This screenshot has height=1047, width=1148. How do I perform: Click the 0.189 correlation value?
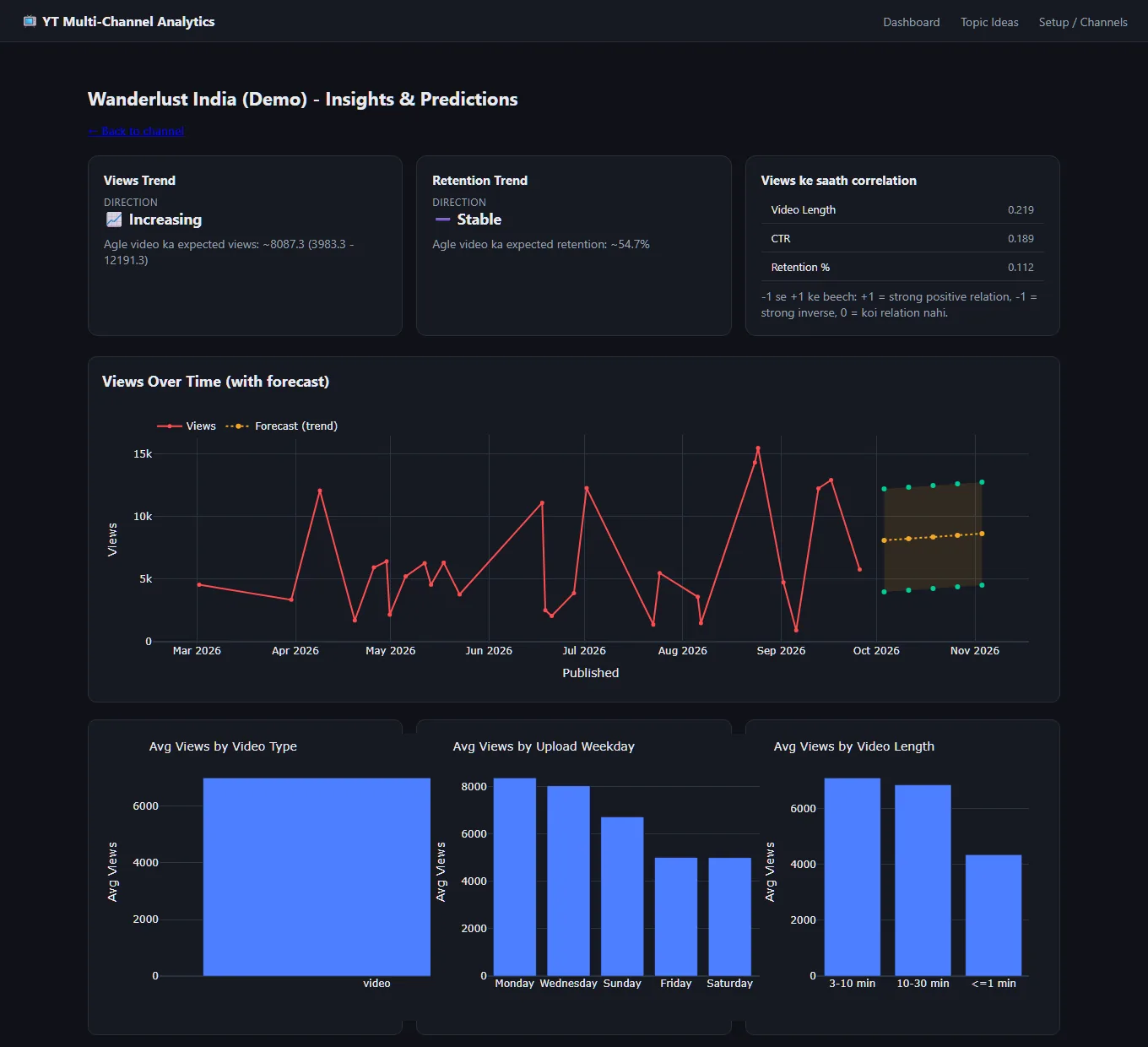click(1021, 239)
